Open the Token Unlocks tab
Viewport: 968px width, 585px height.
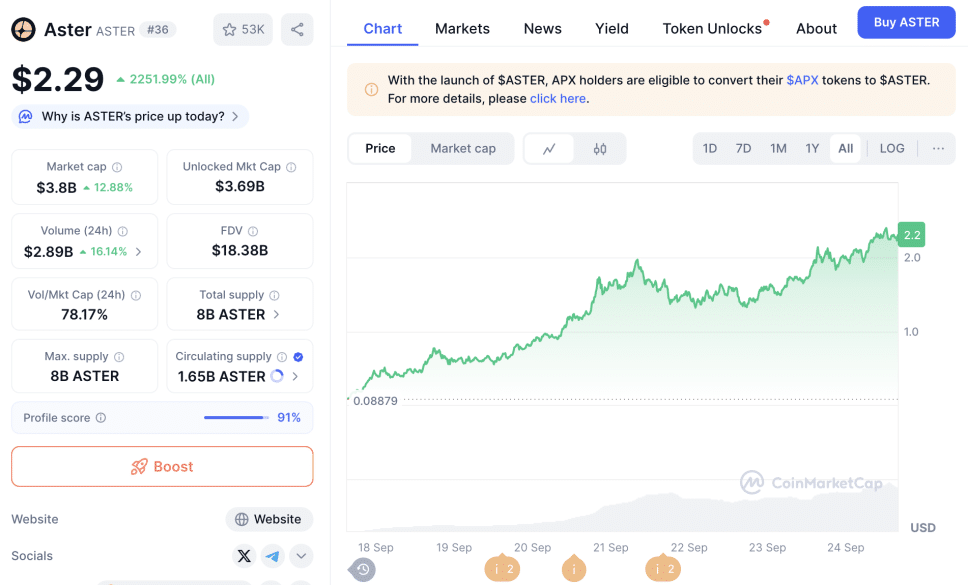pos(712,28)
